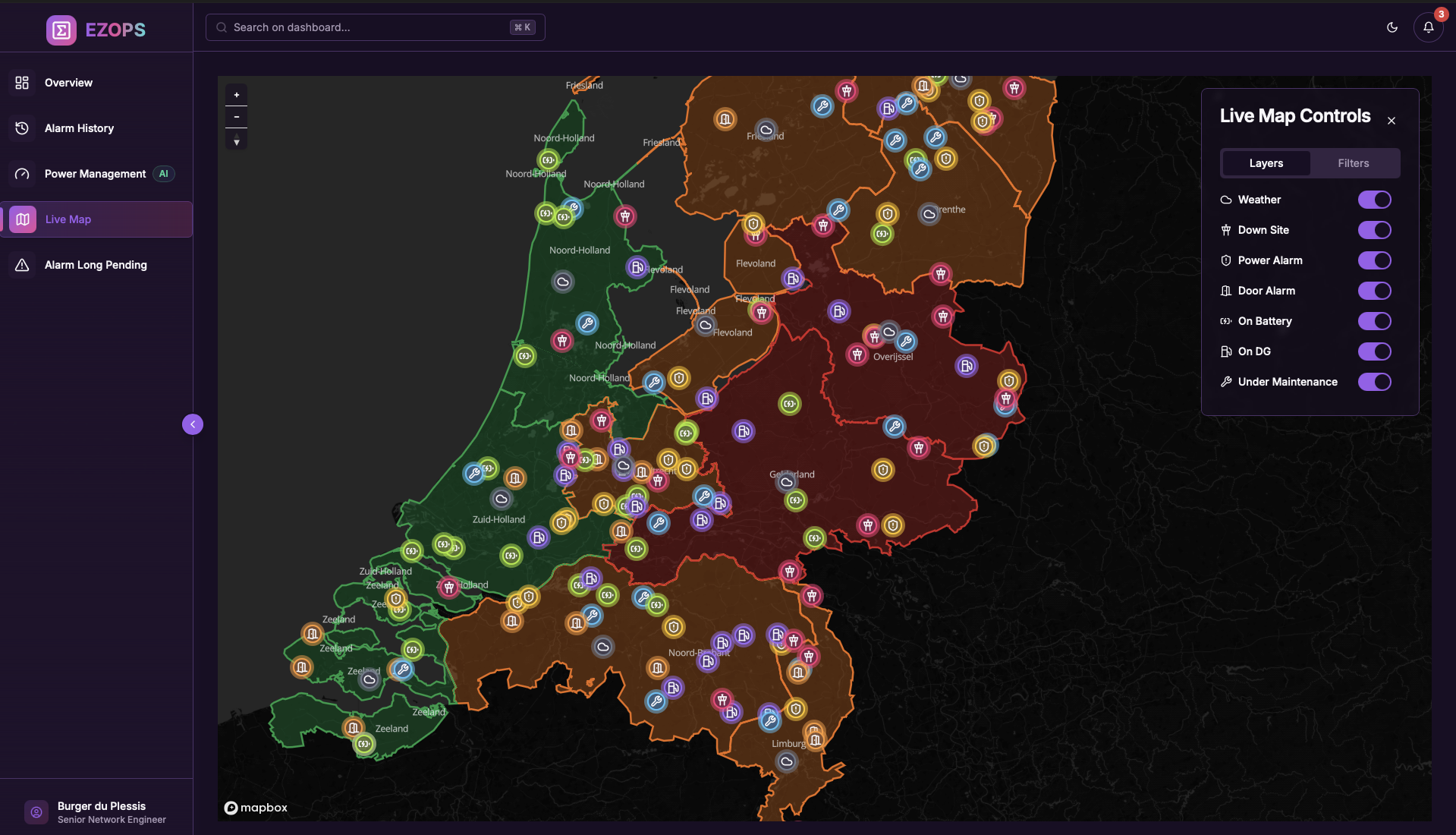The width and height of the screenshot is (1456, 835).
Task: Switch to the Filters tab
Action: click(x=1352, y=162)
